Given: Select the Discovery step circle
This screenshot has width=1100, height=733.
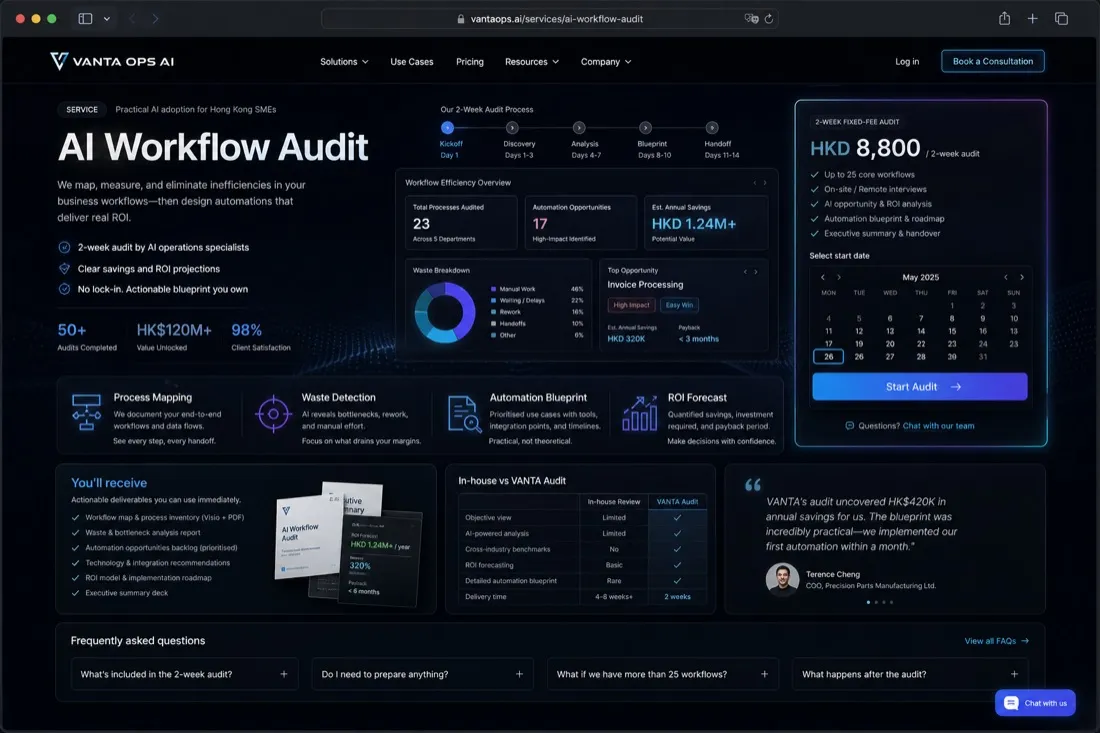Looking at the screenshot, I should click(512, 128).
